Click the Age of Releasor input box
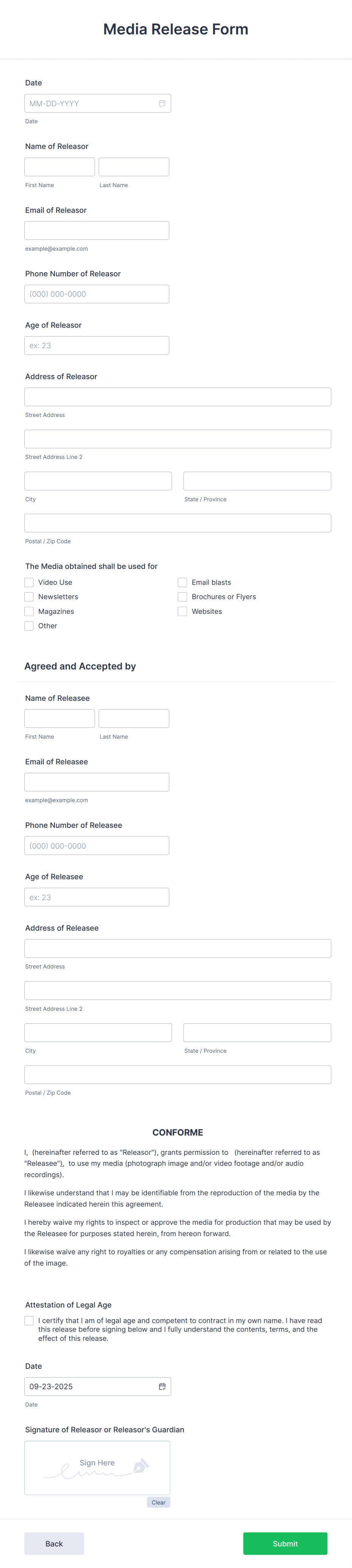This screenshot has height=1568, width=352. pos(96,345)
